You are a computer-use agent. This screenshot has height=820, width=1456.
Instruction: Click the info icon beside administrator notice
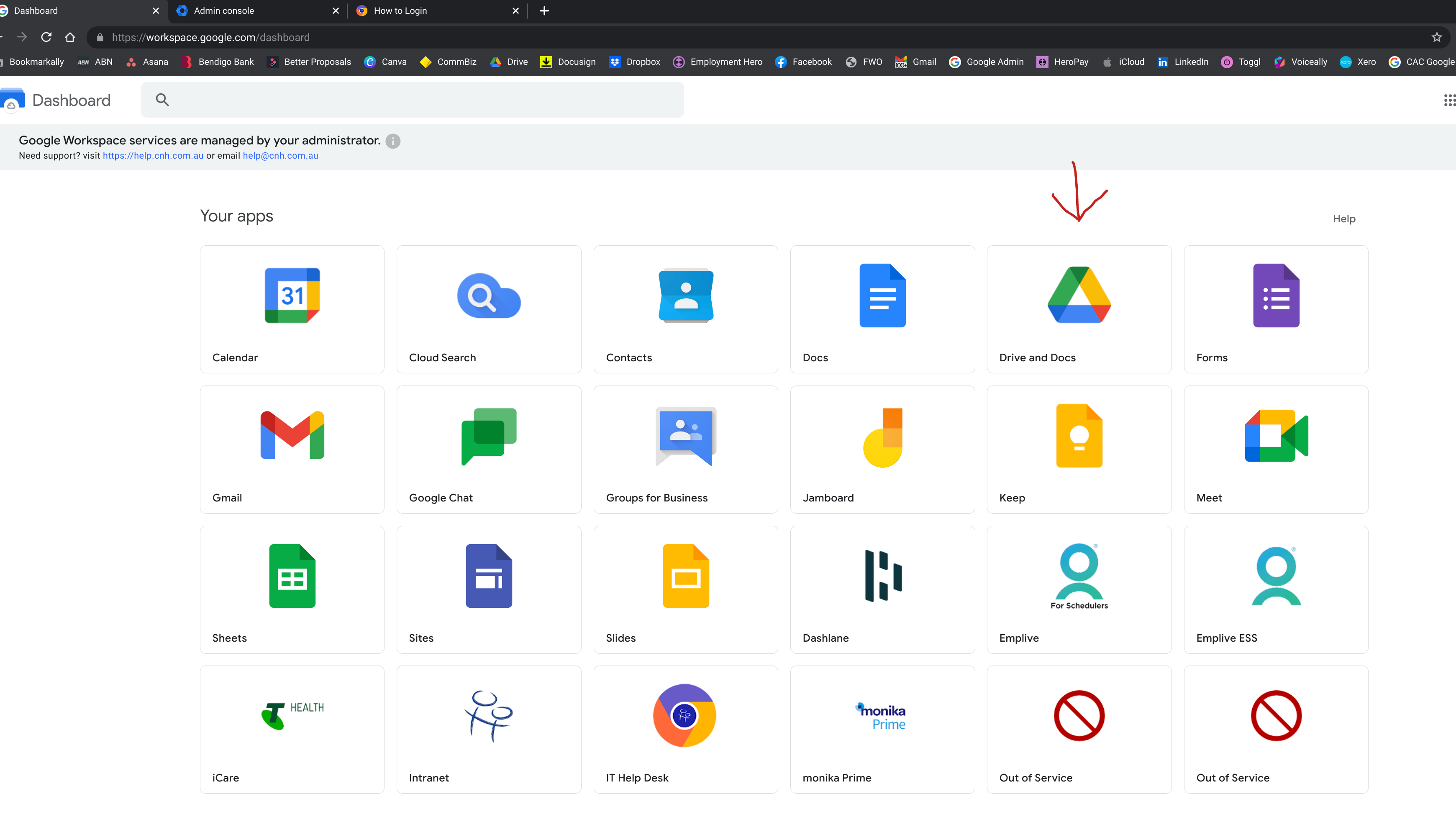click(x=393, y=141)
